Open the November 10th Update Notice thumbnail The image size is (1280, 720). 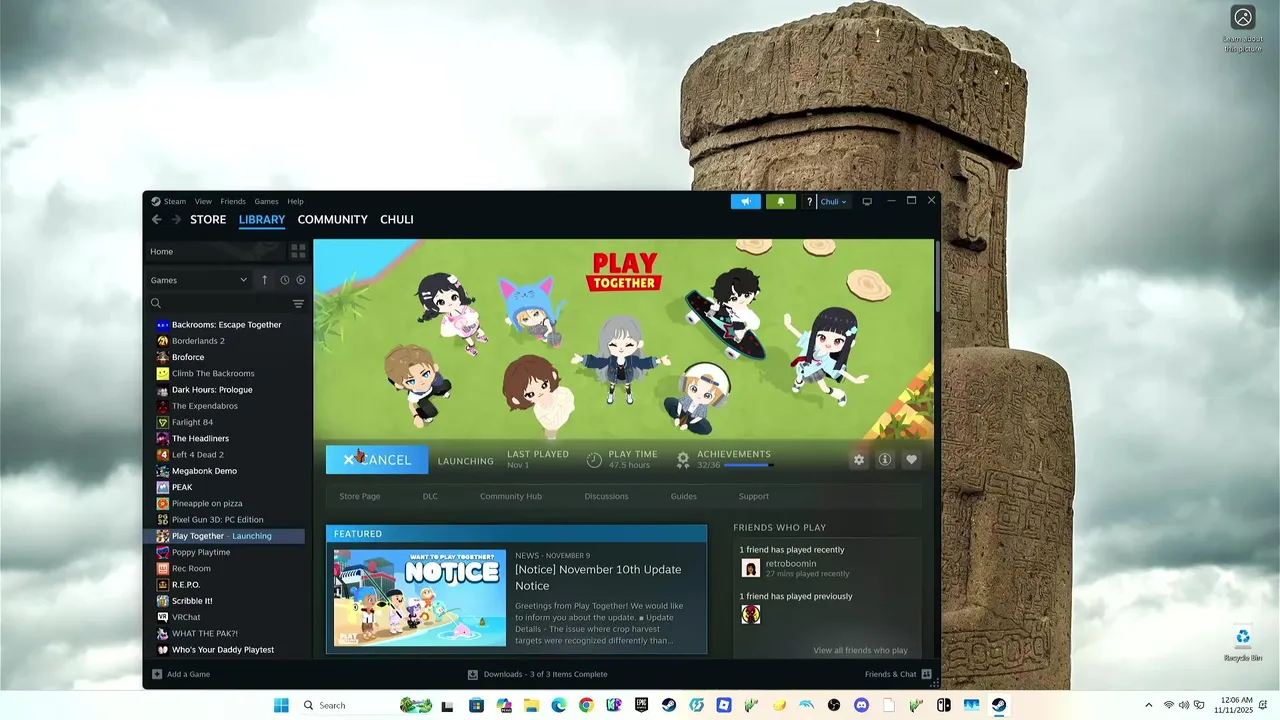[420, 598]
